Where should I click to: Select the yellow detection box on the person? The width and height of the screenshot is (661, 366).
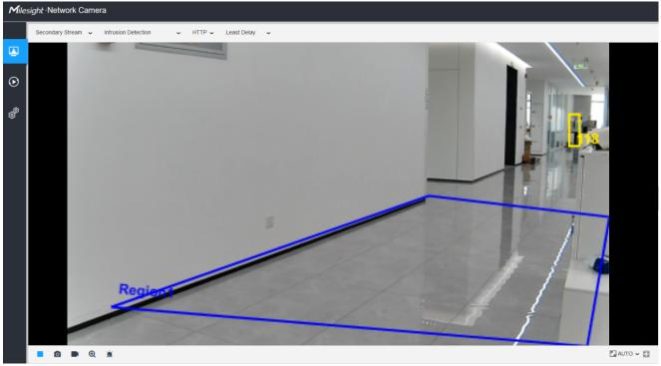click(x=574, y=130)
